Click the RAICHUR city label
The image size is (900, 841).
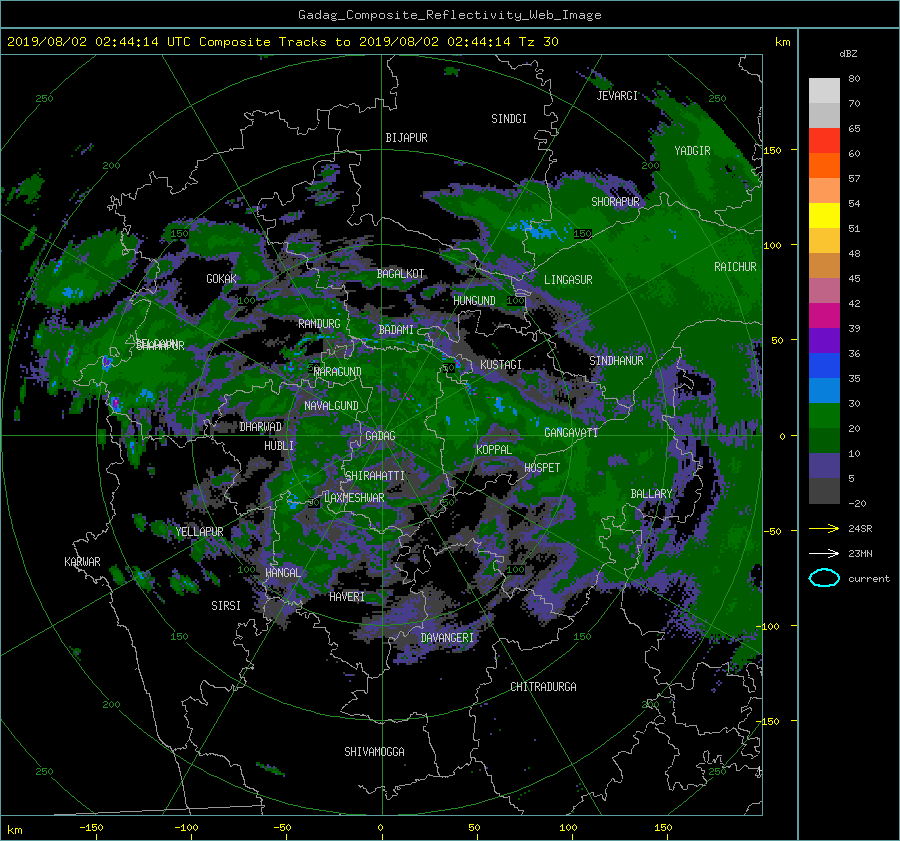(x=735, y=267)
